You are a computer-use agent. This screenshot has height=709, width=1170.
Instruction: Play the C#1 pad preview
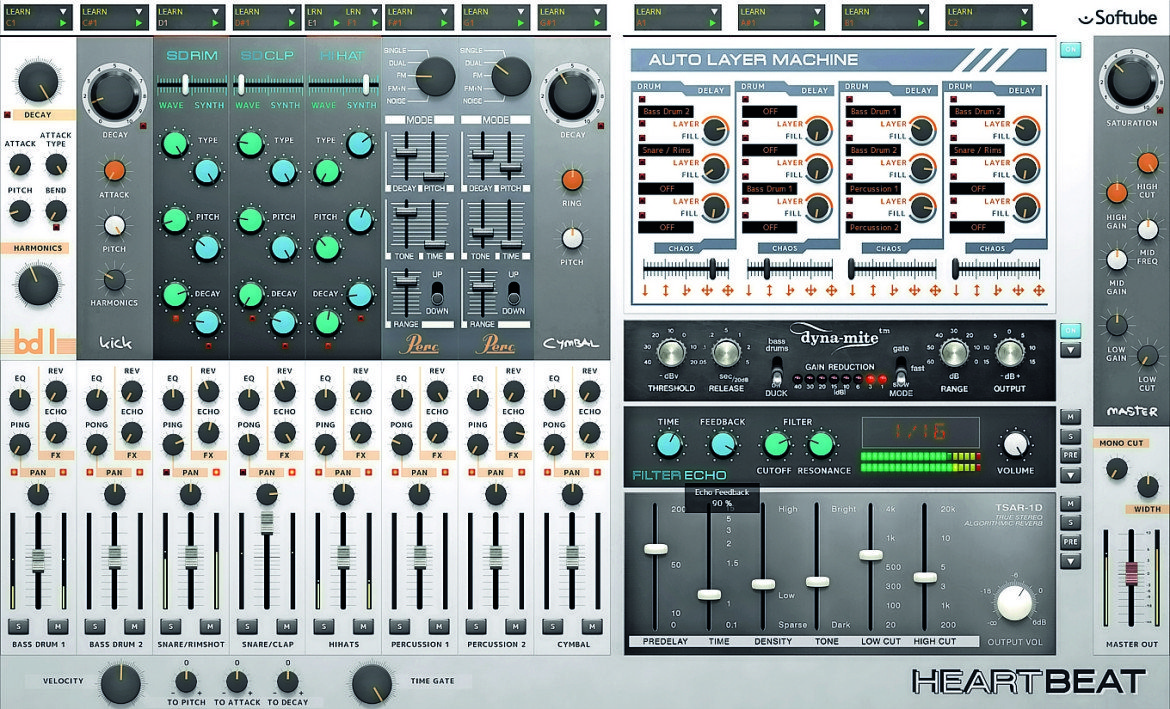[x=140, y=24]
